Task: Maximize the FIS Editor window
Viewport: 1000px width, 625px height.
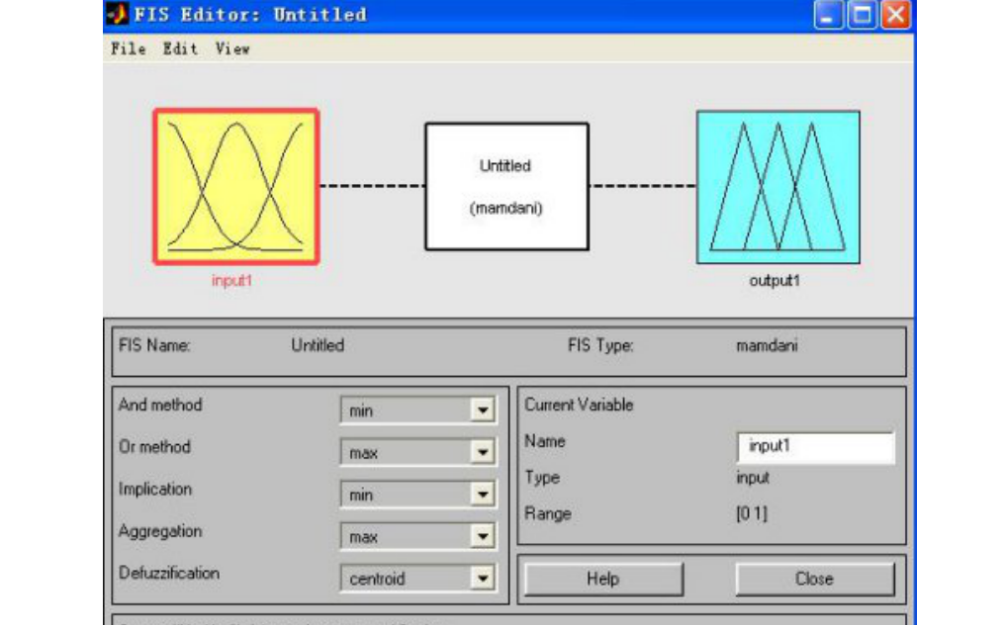Action: pos(862,15)
